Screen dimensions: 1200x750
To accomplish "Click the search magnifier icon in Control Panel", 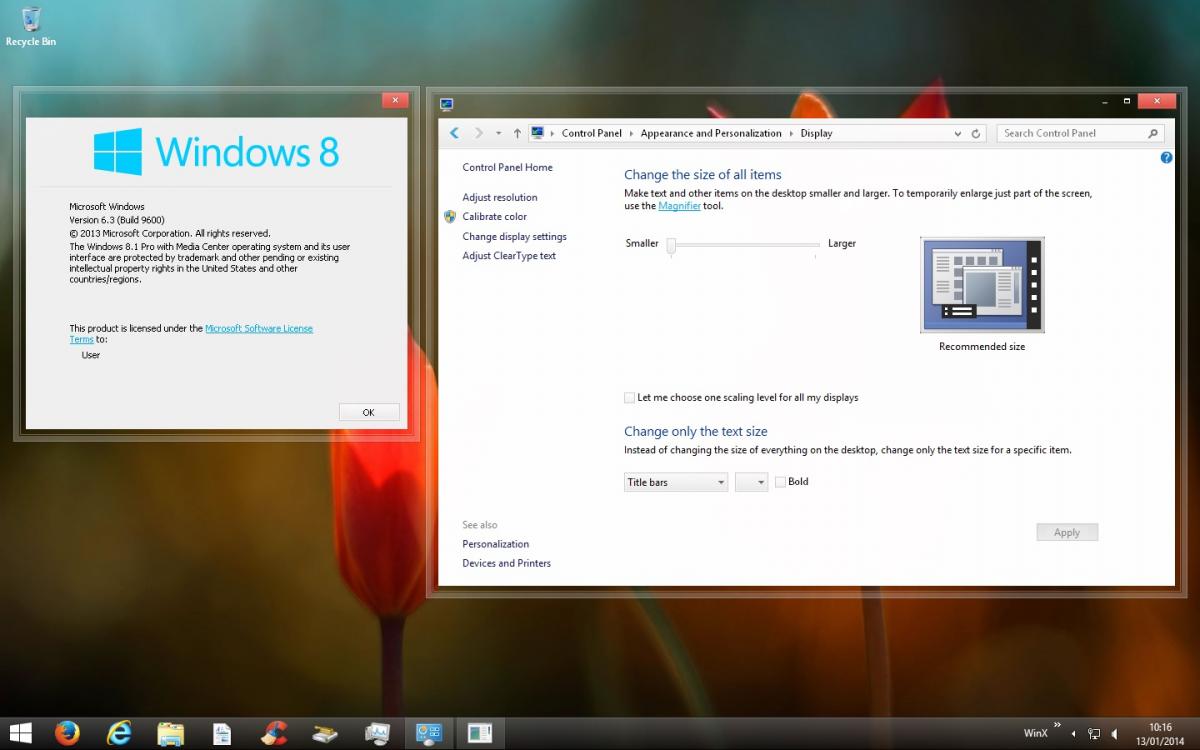I will tap(1153, 133).
